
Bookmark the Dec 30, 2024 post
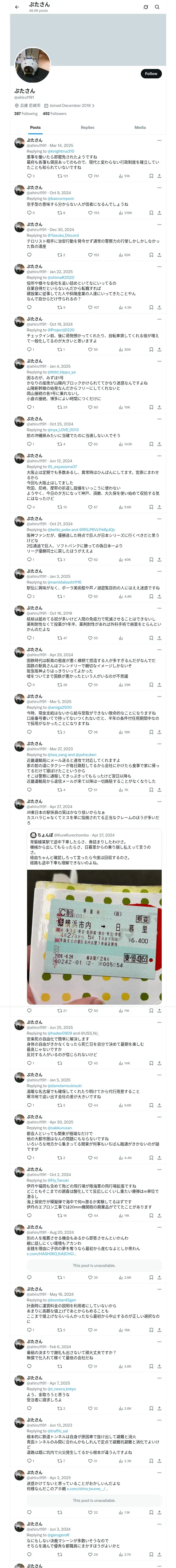[151, 255]
